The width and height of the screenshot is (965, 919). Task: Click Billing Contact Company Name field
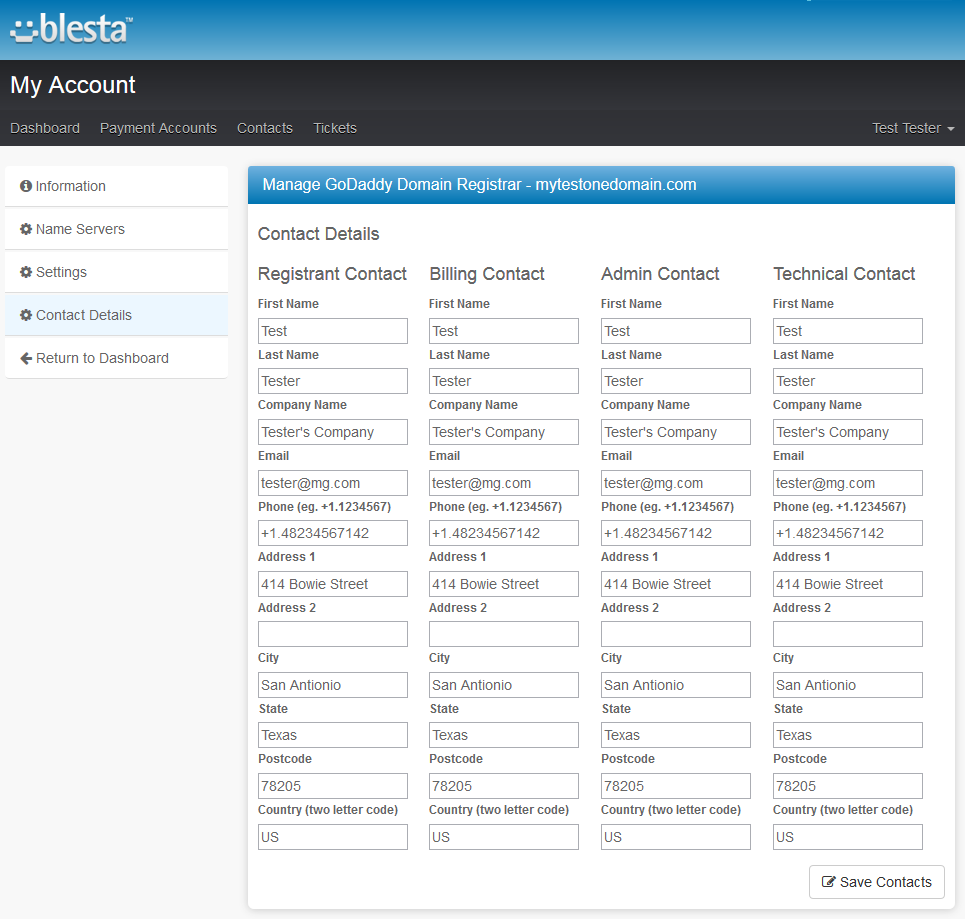tap(504, 432)
